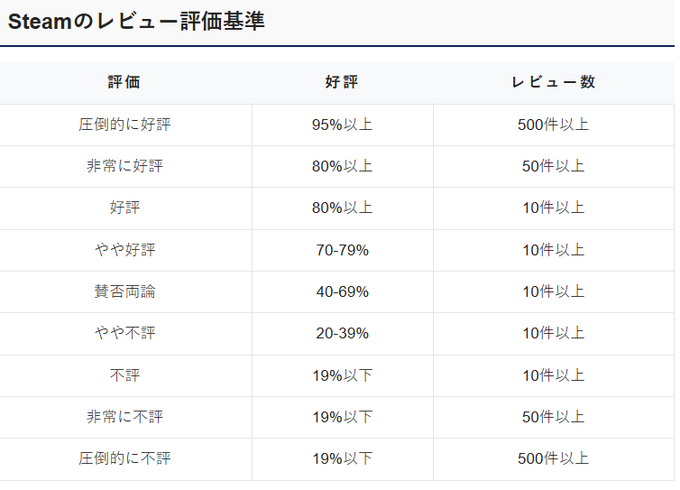
Task: Select the 95%以上 percentage cell
Action: [x=342, y=125]
